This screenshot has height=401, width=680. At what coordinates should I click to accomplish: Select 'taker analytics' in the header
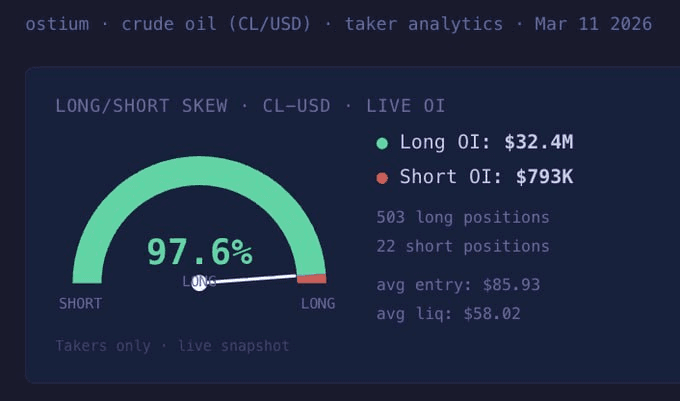[x=424, y=23]
